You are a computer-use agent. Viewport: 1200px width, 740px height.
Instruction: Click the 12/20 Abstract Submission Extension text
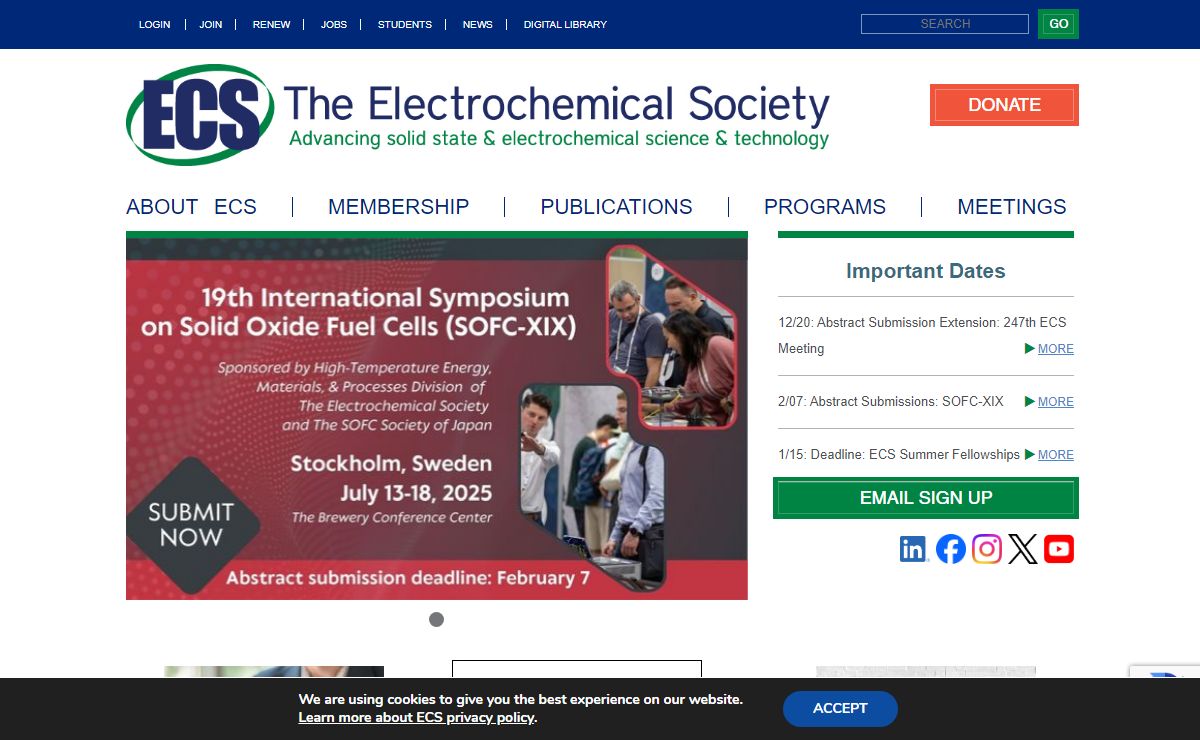pos(922,335)
